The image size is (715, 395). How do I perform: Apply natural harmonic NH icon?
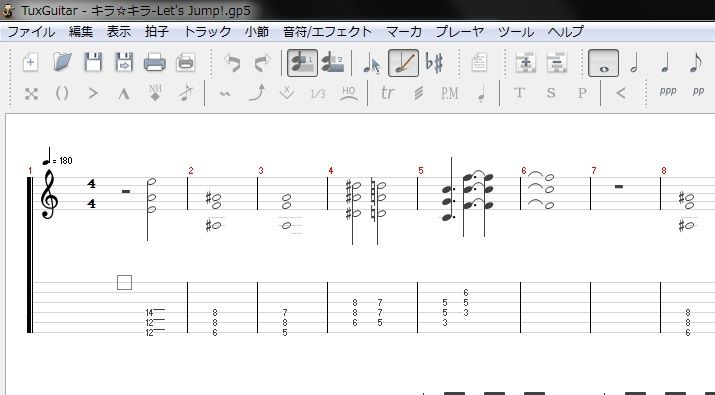pyautogui.click(x=155, y=93)
